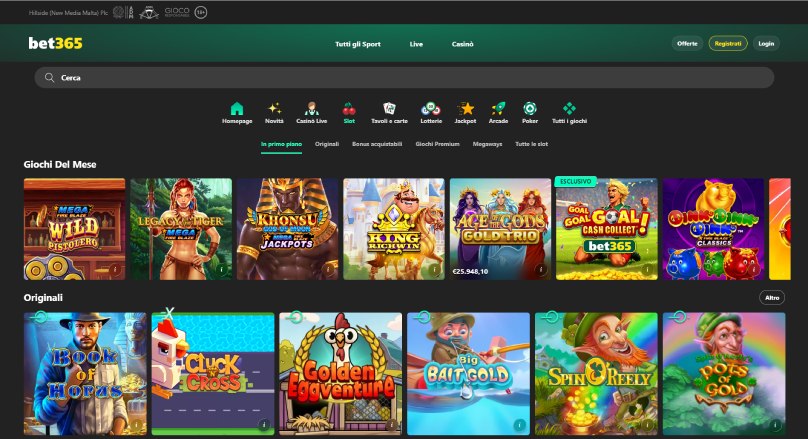
Task: Launch Book of Horus game
Action: coord(85,374)
